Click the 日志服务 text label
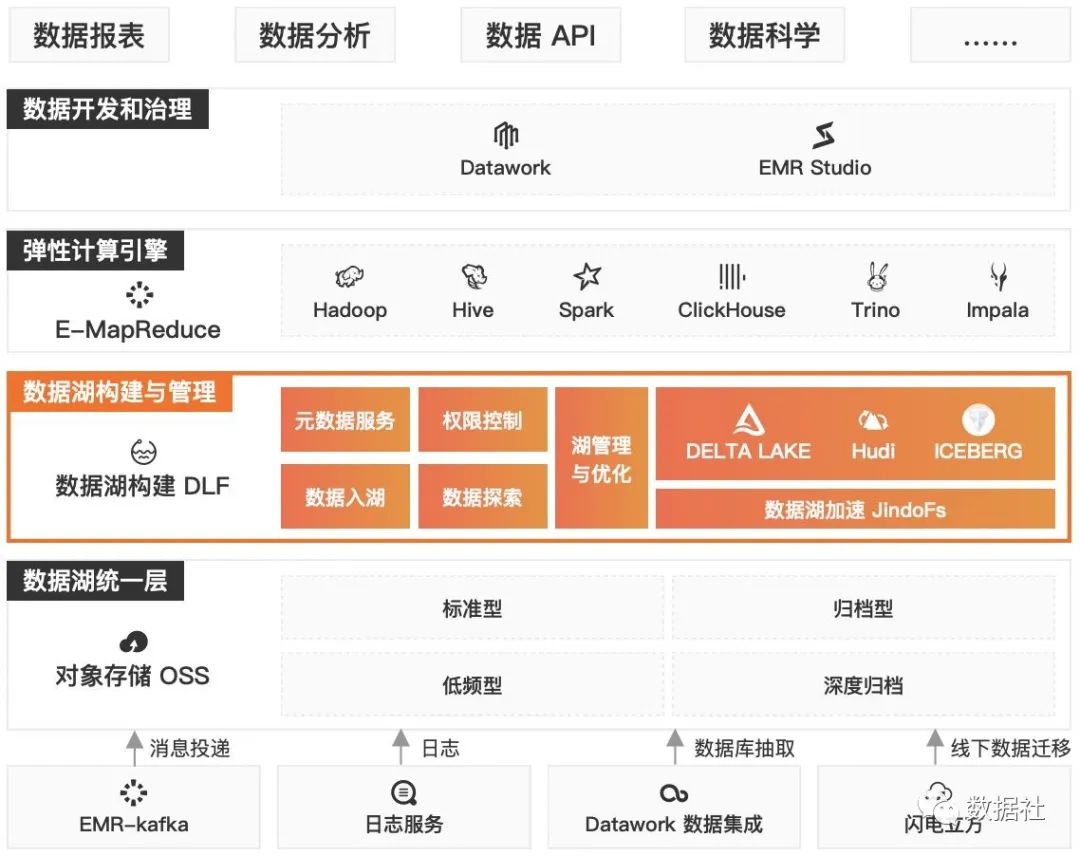 pos(404,824)
